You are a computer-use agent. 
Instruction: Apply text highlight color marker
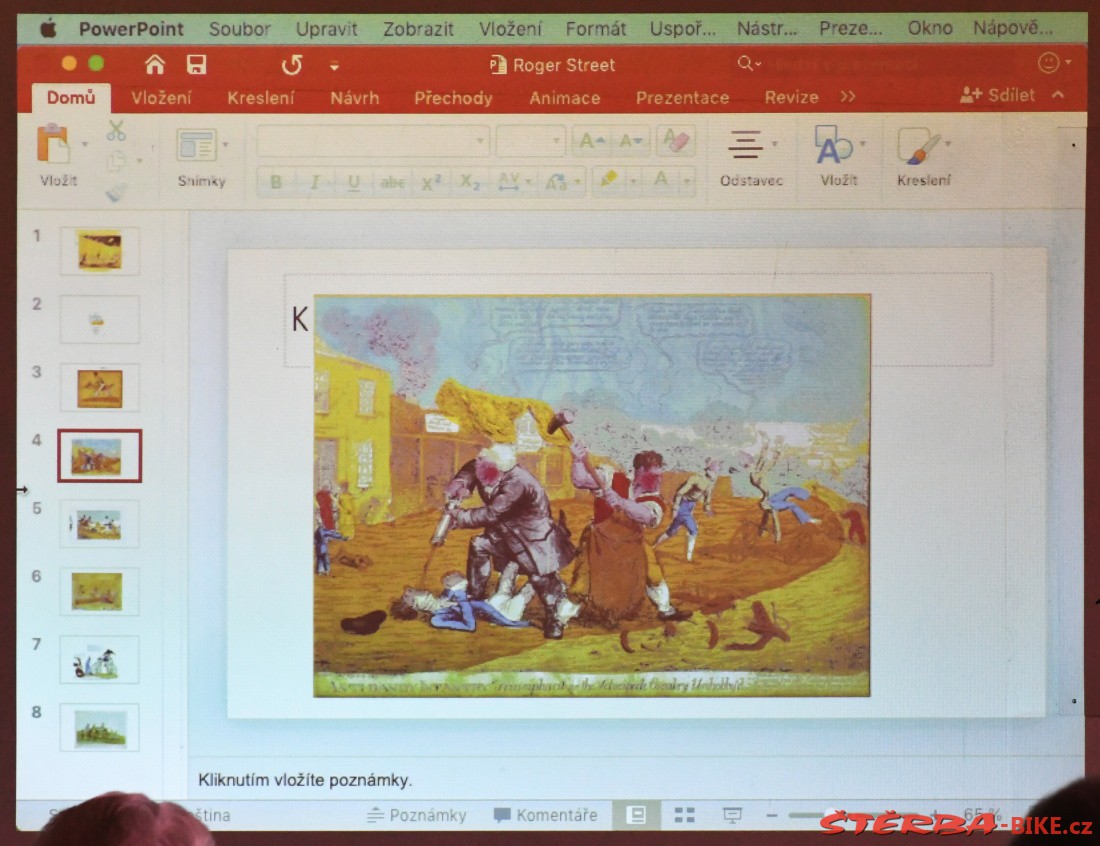(608, 180)
